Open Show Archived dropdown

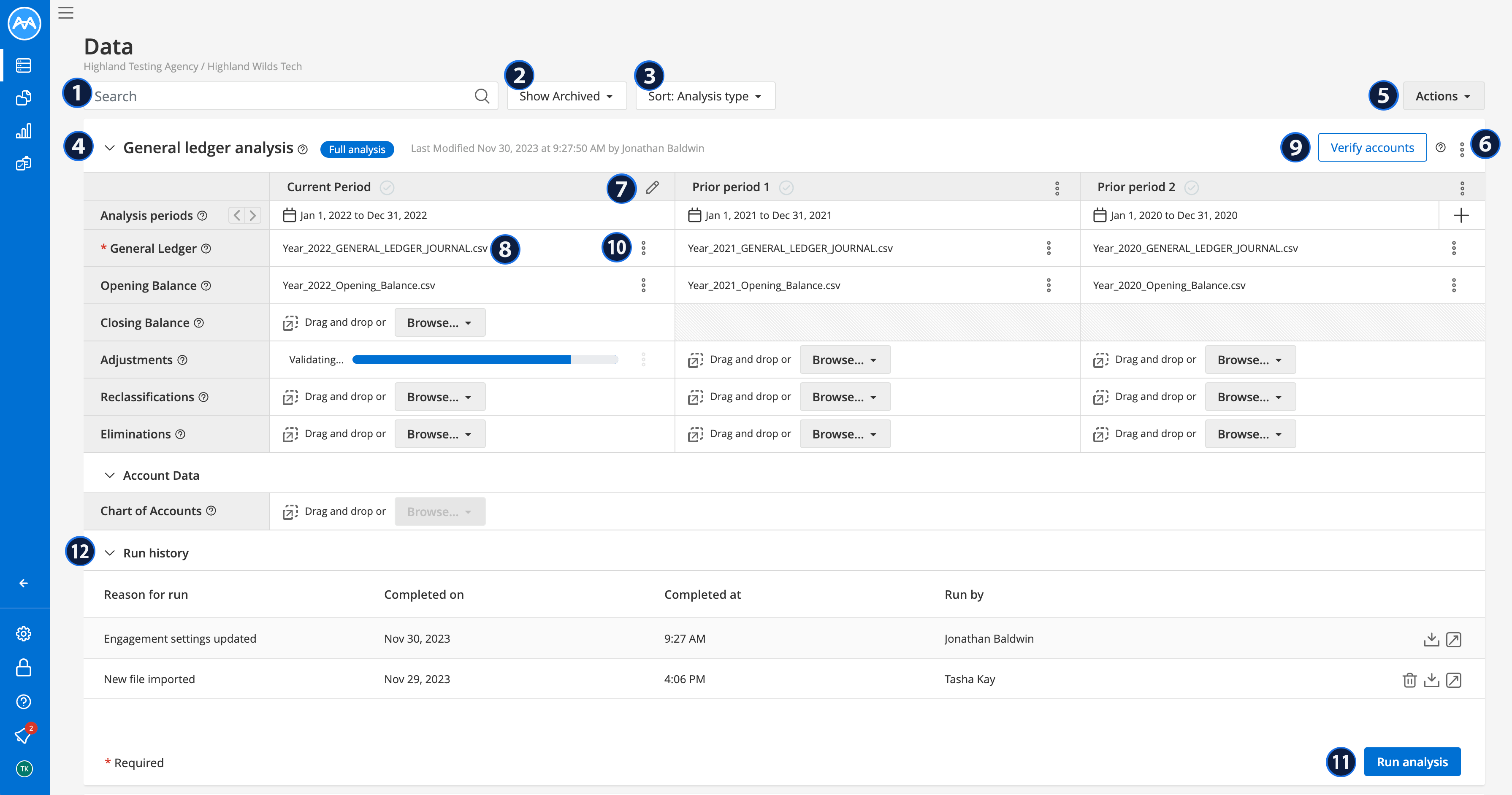[x=566, y=96]
